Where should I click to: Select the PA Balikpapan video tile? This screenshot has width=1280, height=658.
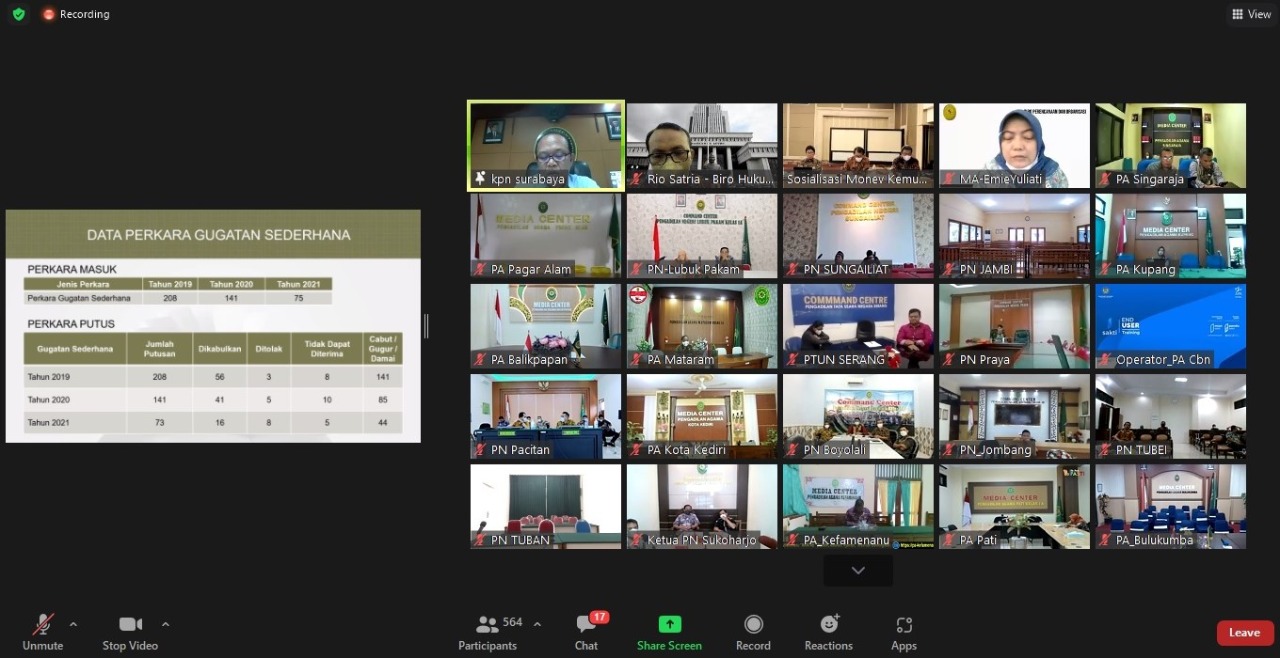[546, 326]
